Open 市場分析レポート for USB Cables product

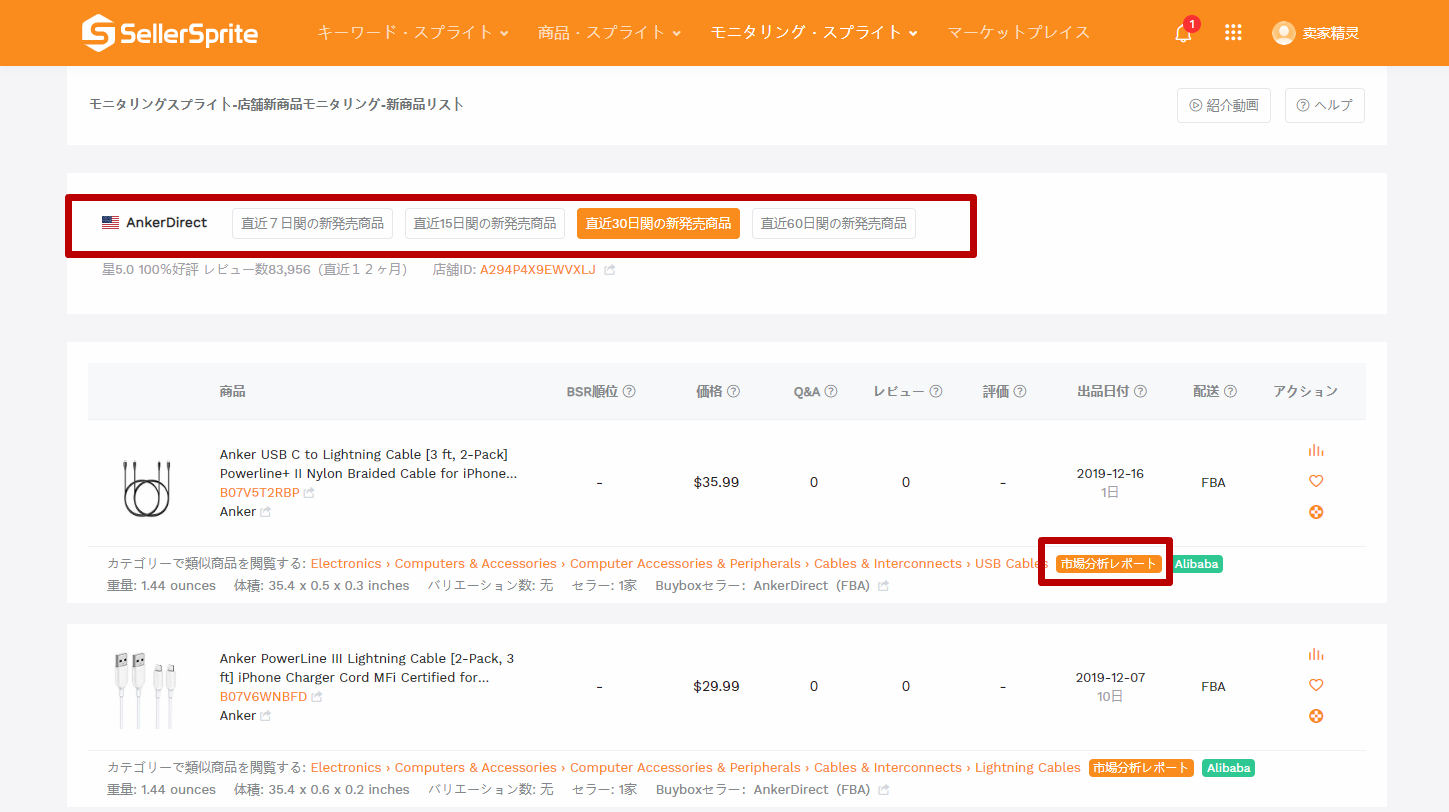(x=1109, y=564)
